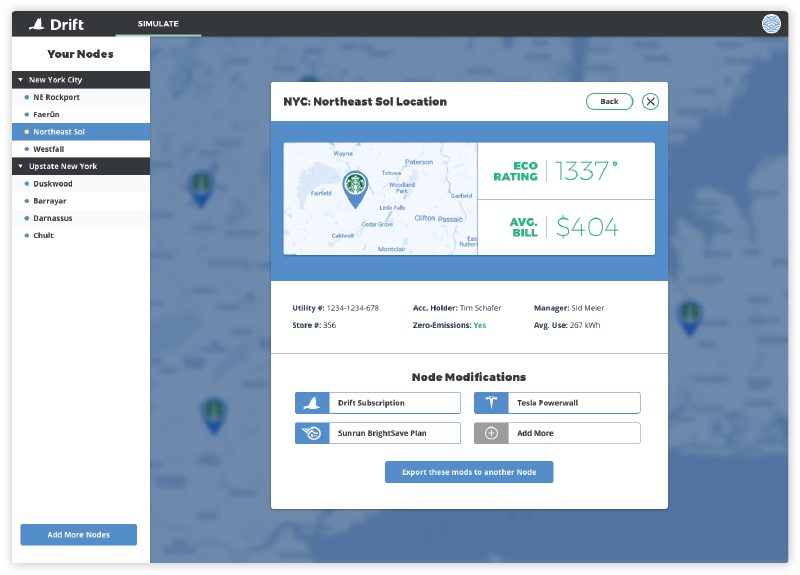This screenshot has height=575, width=800.
Task: Click Add More Nodes button
Action: point(79,535)
